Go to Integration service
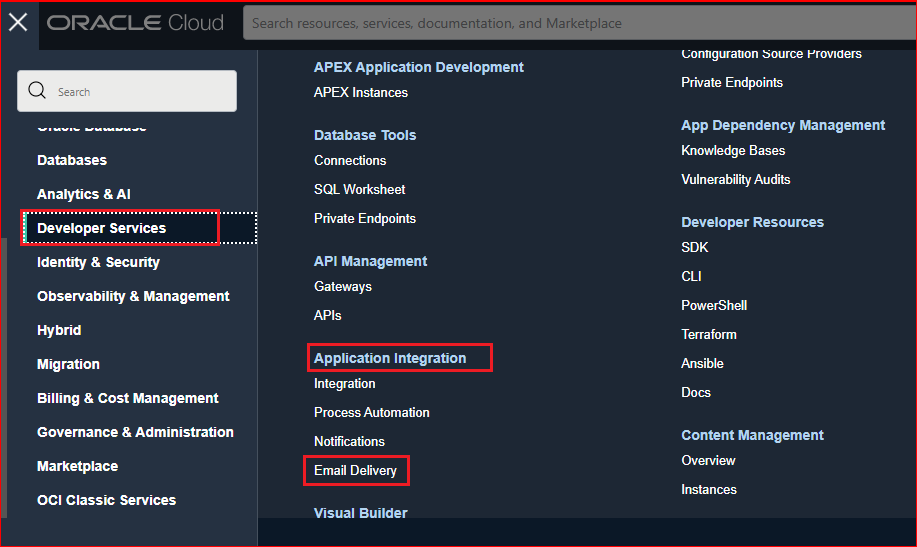The width and height of the screenshot is (917, 547). pyautogui.click(x=344, y=384)
